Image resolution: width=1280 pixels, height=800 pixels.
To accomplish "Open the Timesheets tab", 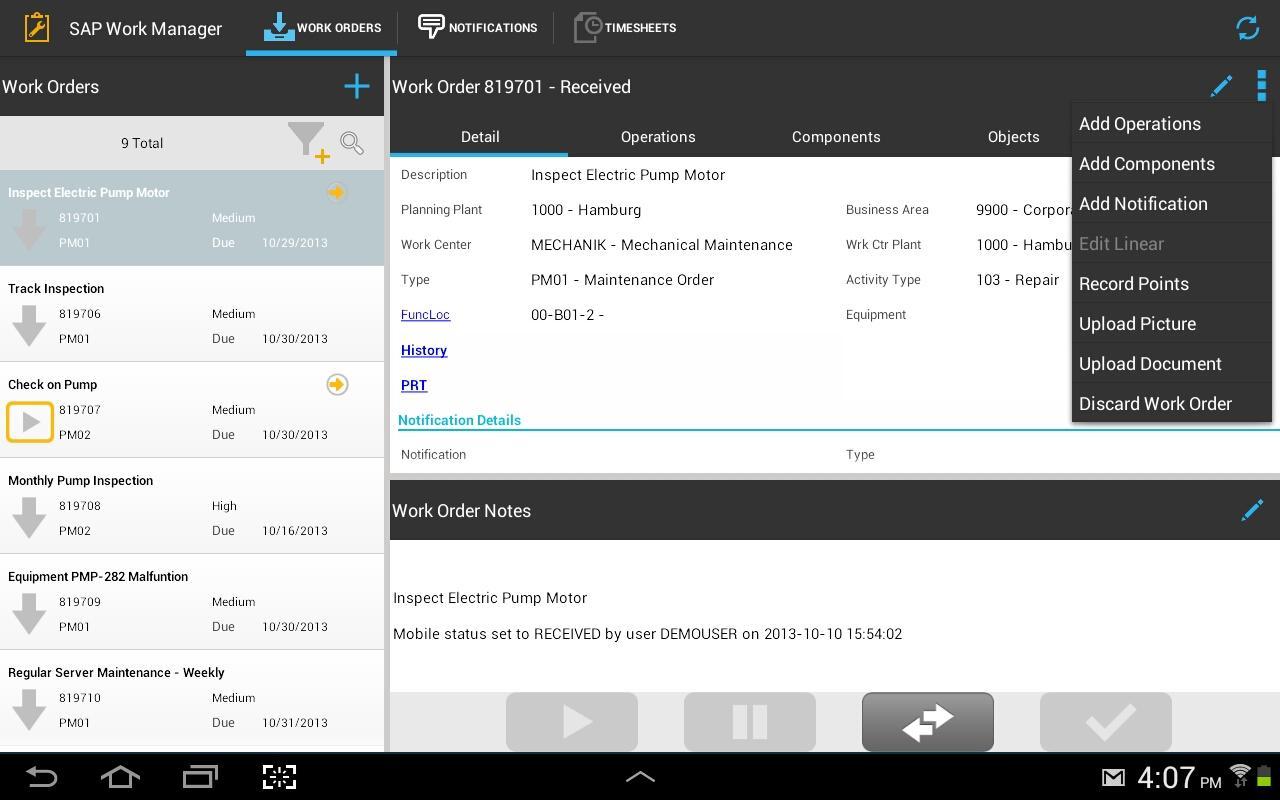I will click(x=625, y=27).
